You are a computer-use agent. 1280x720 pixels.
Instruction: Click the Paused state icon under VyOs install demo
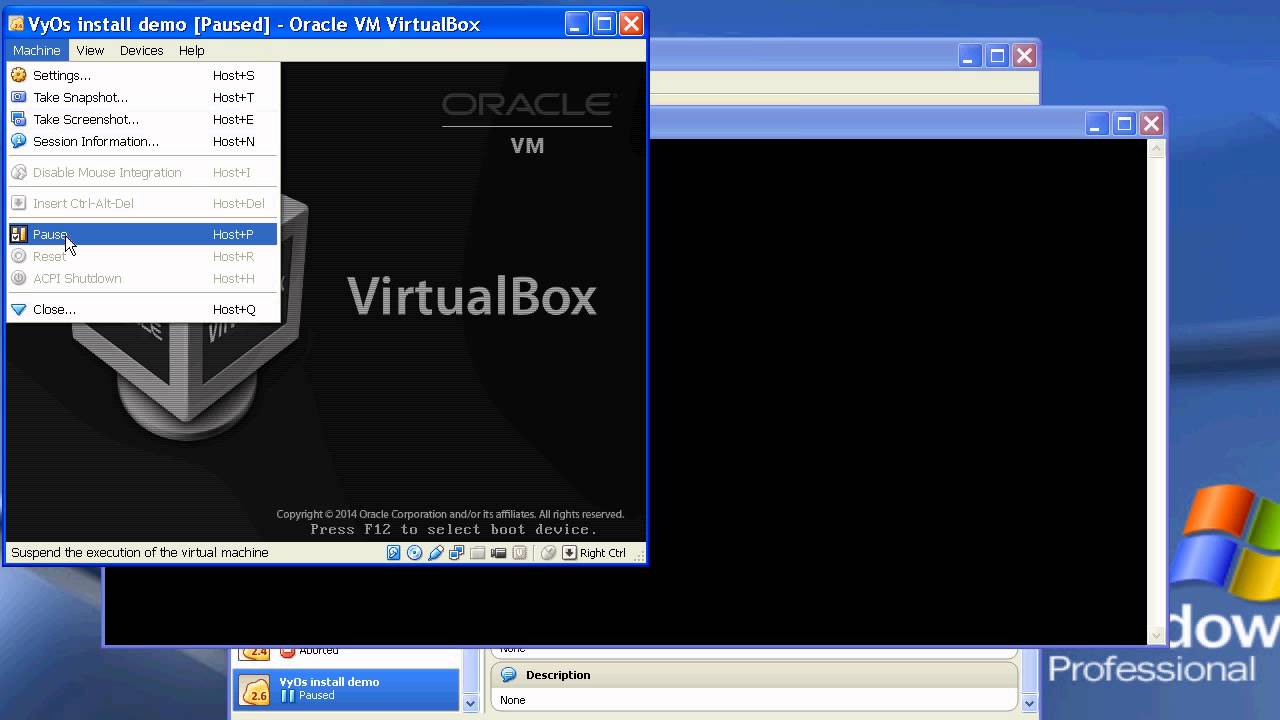(288, 696)
